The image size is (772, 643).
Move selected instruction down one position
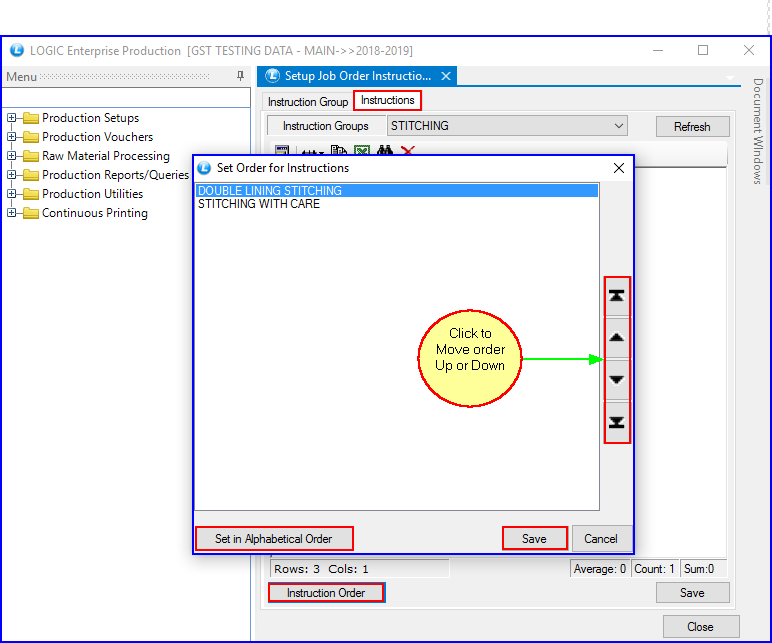(x=617, y=380)
